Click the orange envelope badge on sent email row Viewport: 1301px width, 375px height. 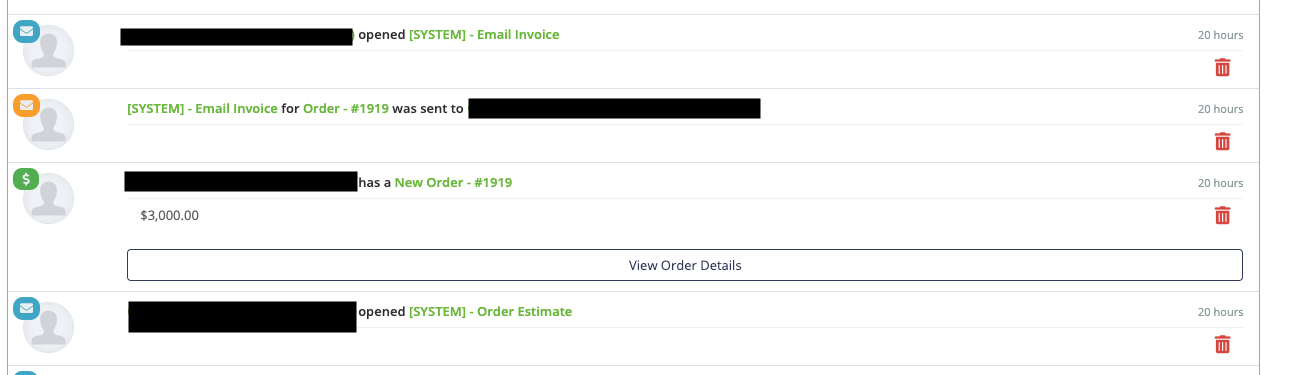(26, 105)
